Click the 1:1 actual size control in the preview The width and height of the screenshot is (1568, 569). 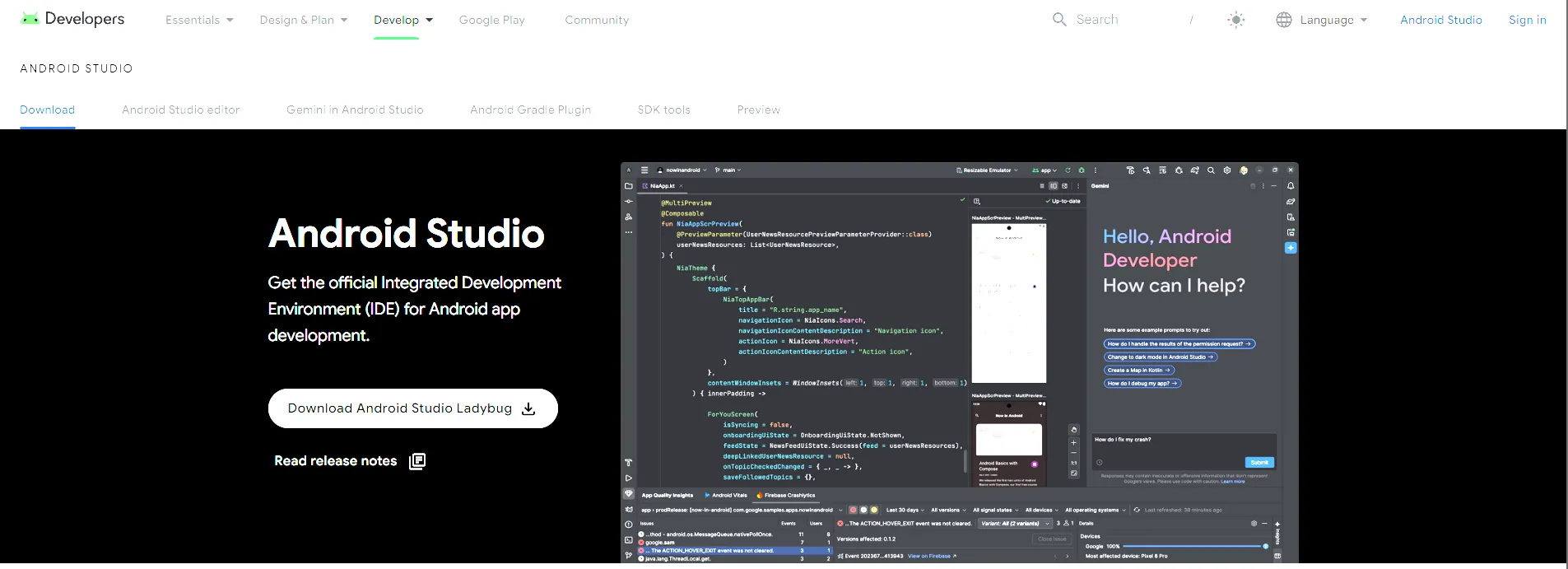click(x=1073, y=463)
